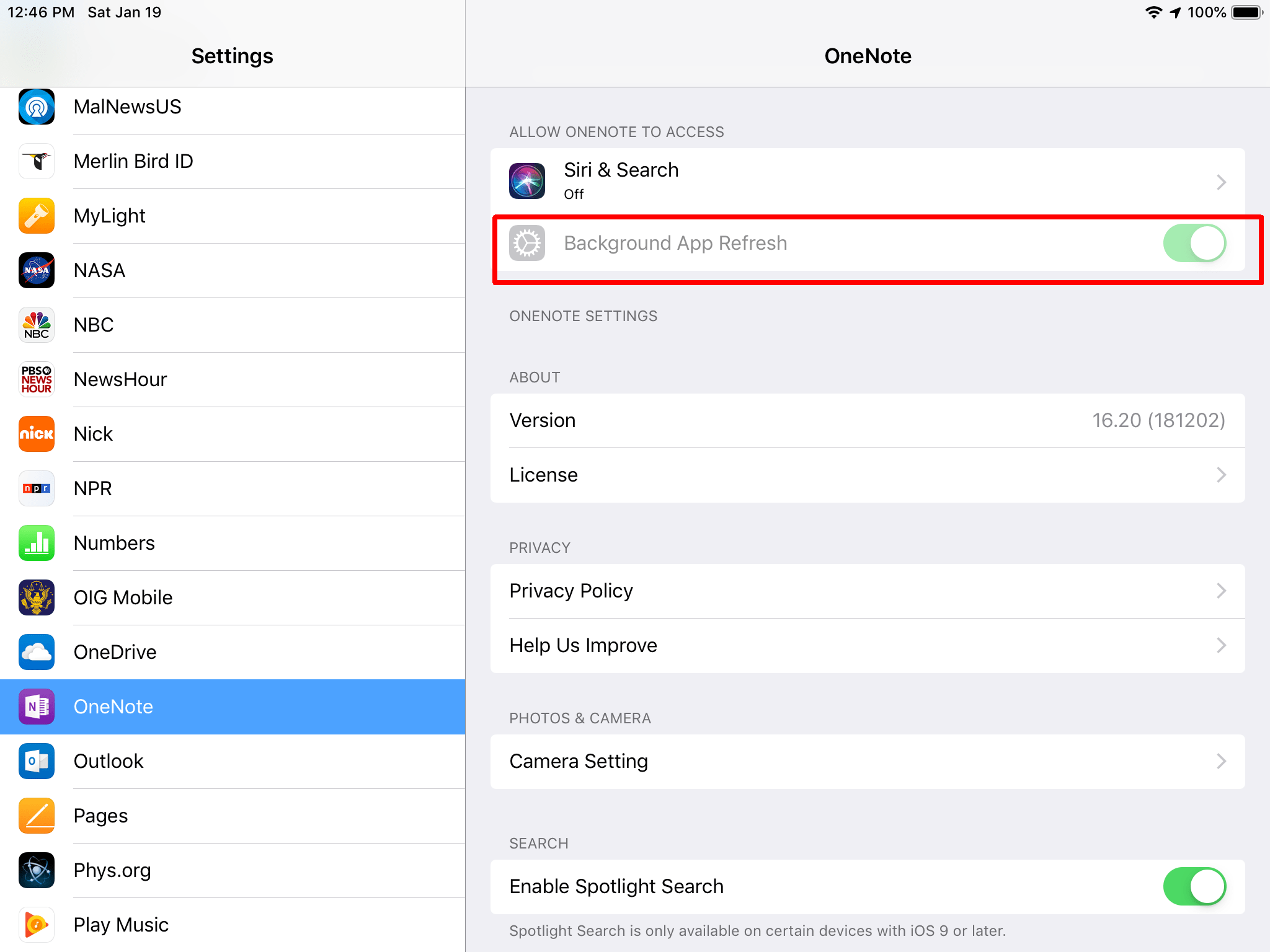Click the Siri & Search icon
Image resolution: width=1270 pixels, height=952 pixels.
click(526, 180)
